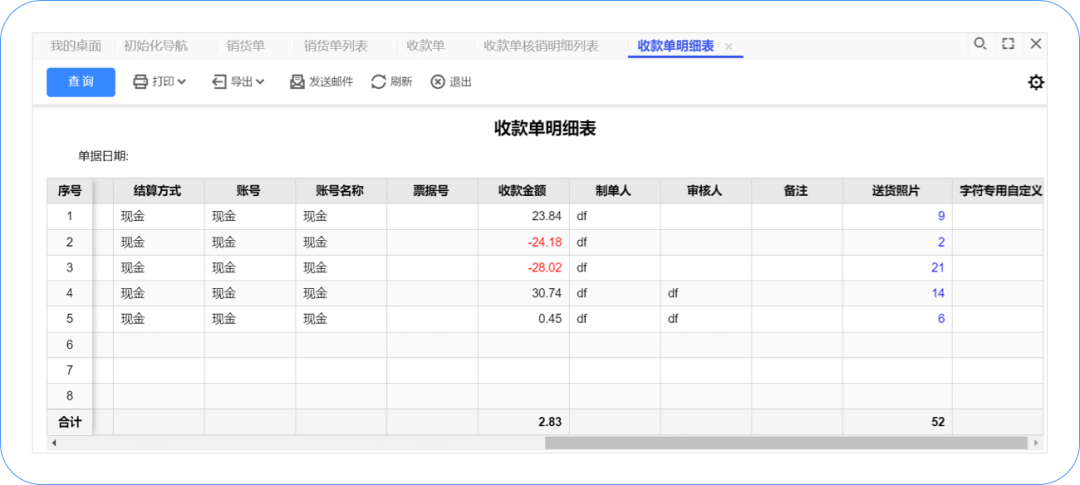
Task: Toggle fullscreen with the expand icon
Action: tap(1008, 44)
